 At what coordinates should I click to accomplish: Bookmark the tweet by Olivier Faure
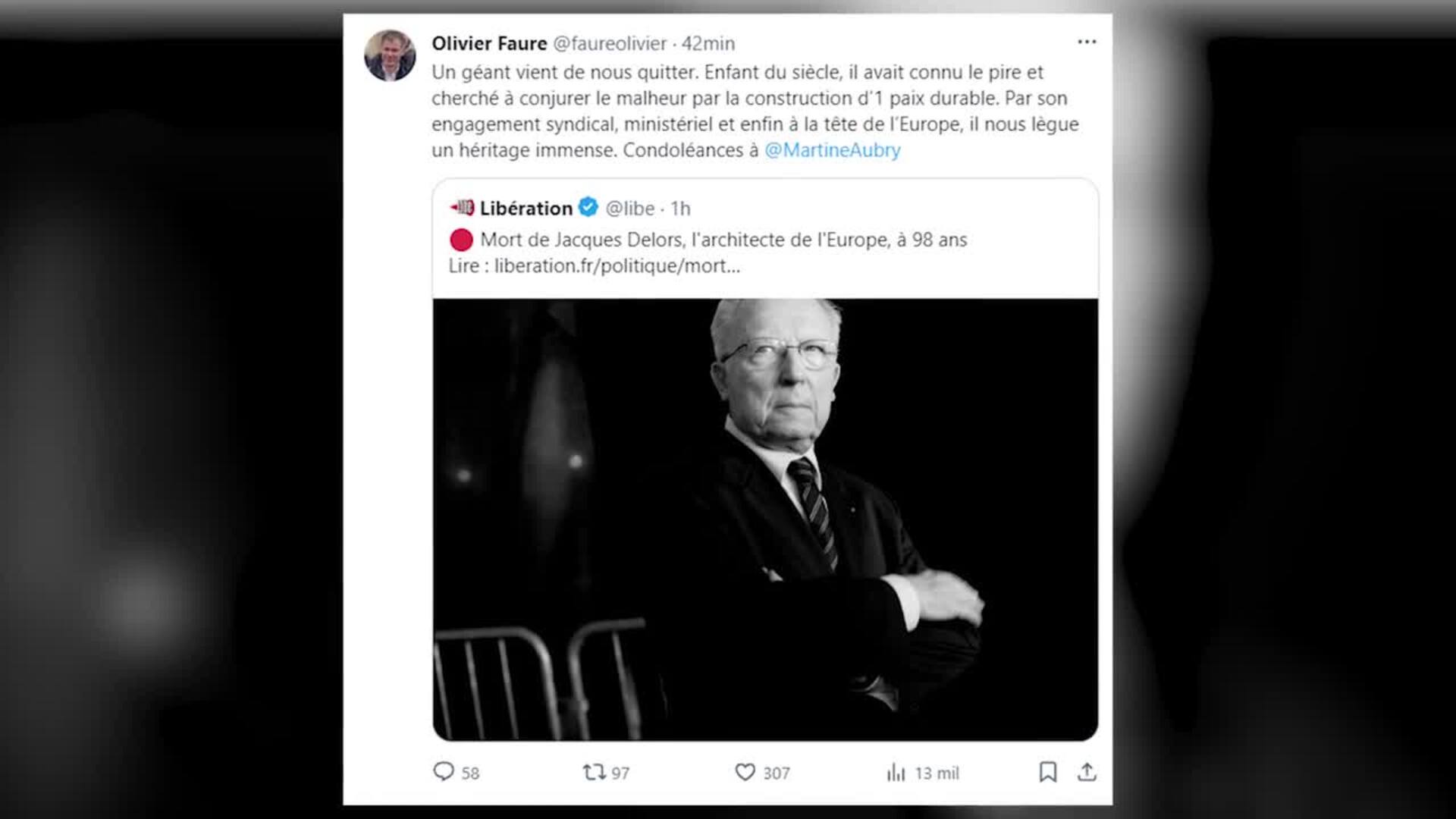(x=1047, y=772)
